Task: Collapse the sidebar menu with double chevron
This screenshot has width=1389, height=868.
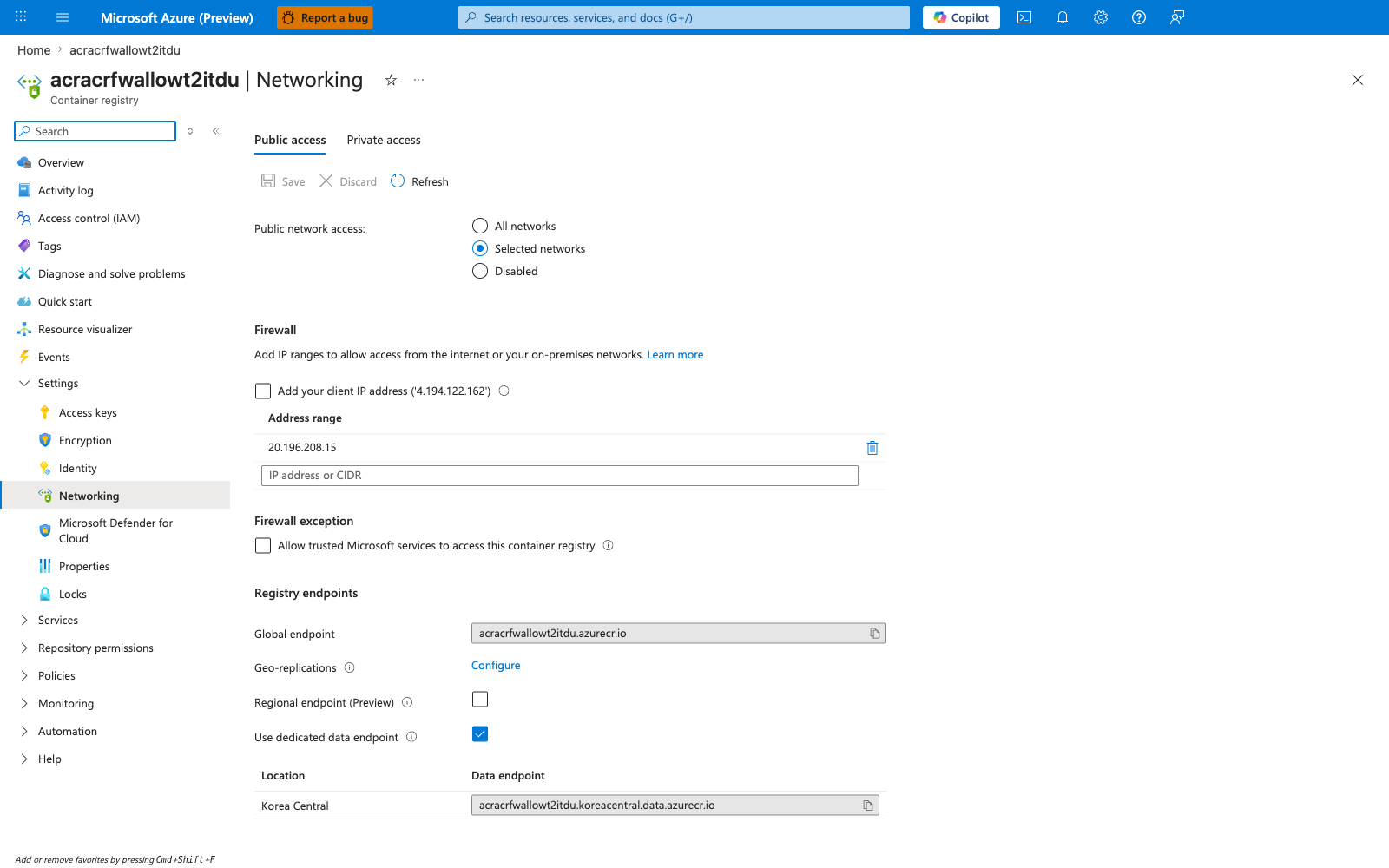Action: click(216, 131)
